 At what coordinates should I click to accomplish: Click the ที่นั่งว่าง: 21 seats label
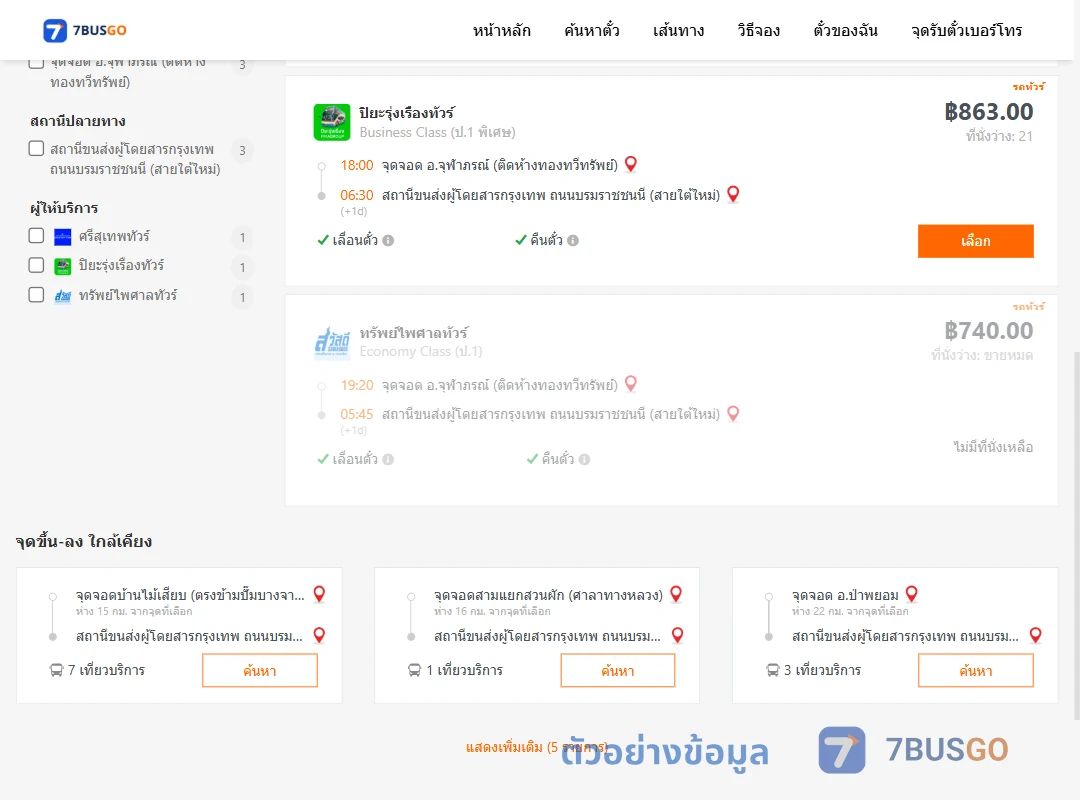(x=999, y=136)
